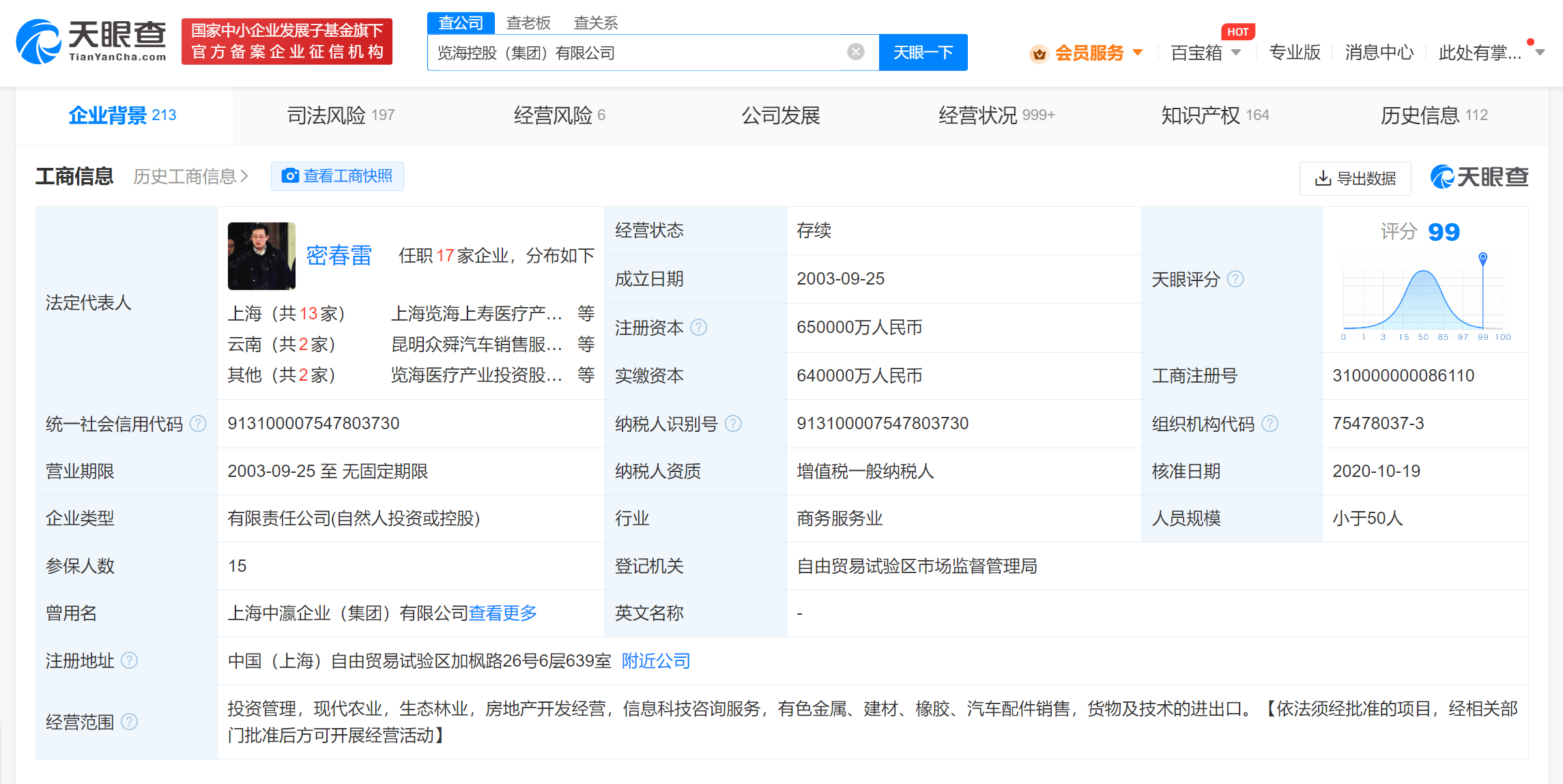Expand the user account dropdown arrow
Image resolution: width=1563 pixels, height=784 pixels.
1540,53
